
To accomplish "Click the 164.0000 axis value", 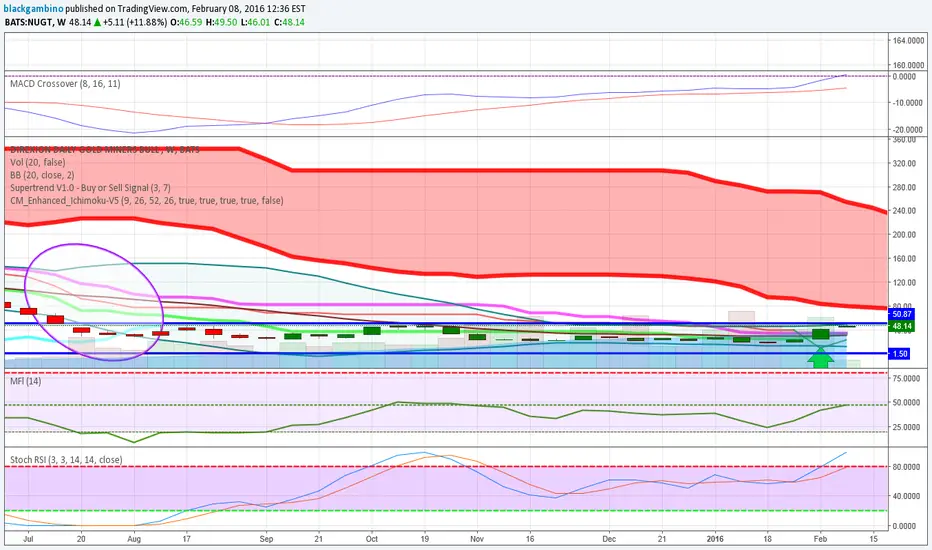I will (909, 40).
